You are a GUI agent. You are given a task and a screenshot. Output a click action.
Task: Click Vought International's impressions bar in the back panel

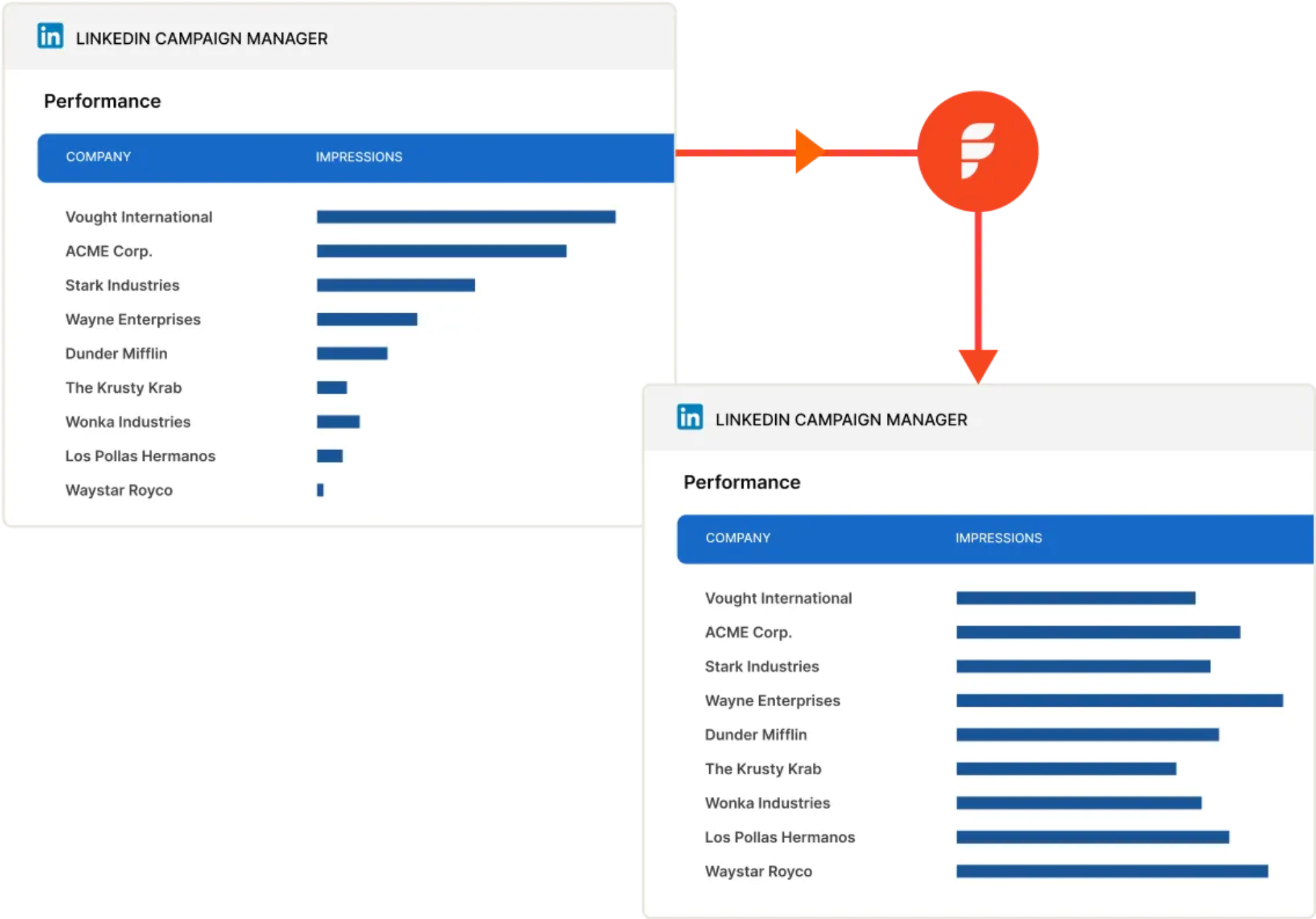[466, 217]
